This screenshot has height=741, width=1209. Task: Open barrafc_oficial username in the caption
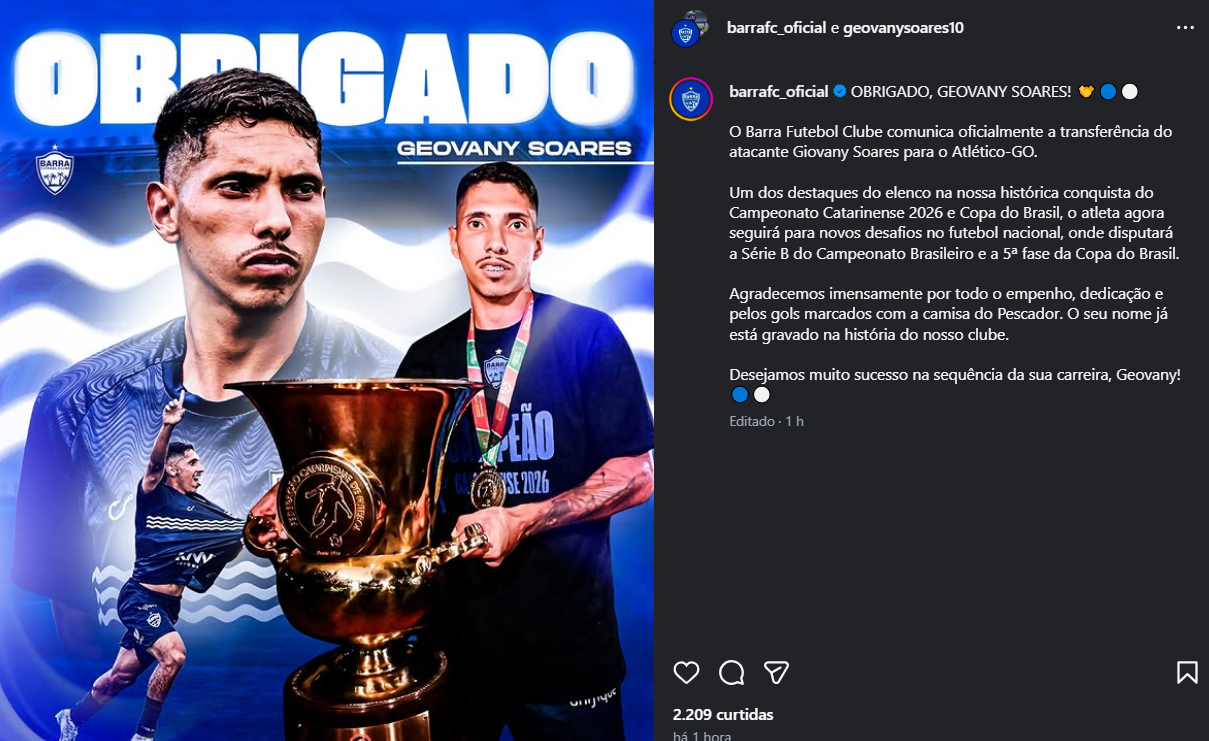point(779,91)
